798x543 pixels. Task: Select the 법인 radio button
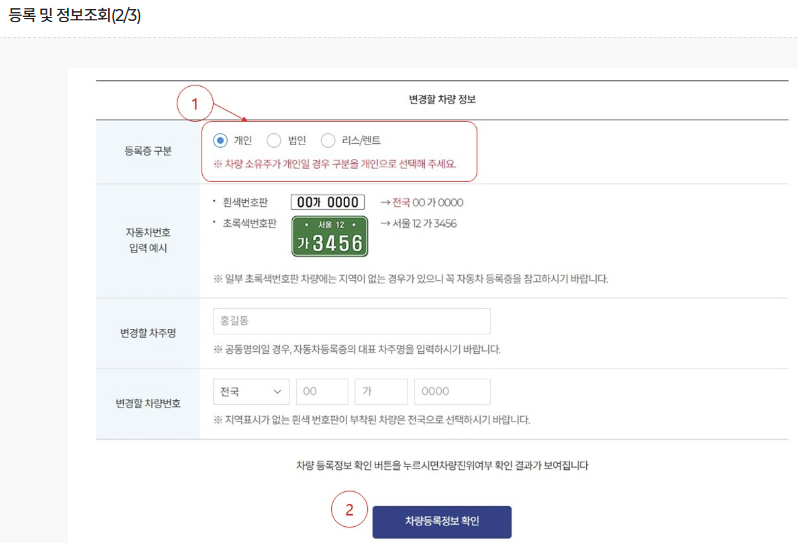click(274, 140)
